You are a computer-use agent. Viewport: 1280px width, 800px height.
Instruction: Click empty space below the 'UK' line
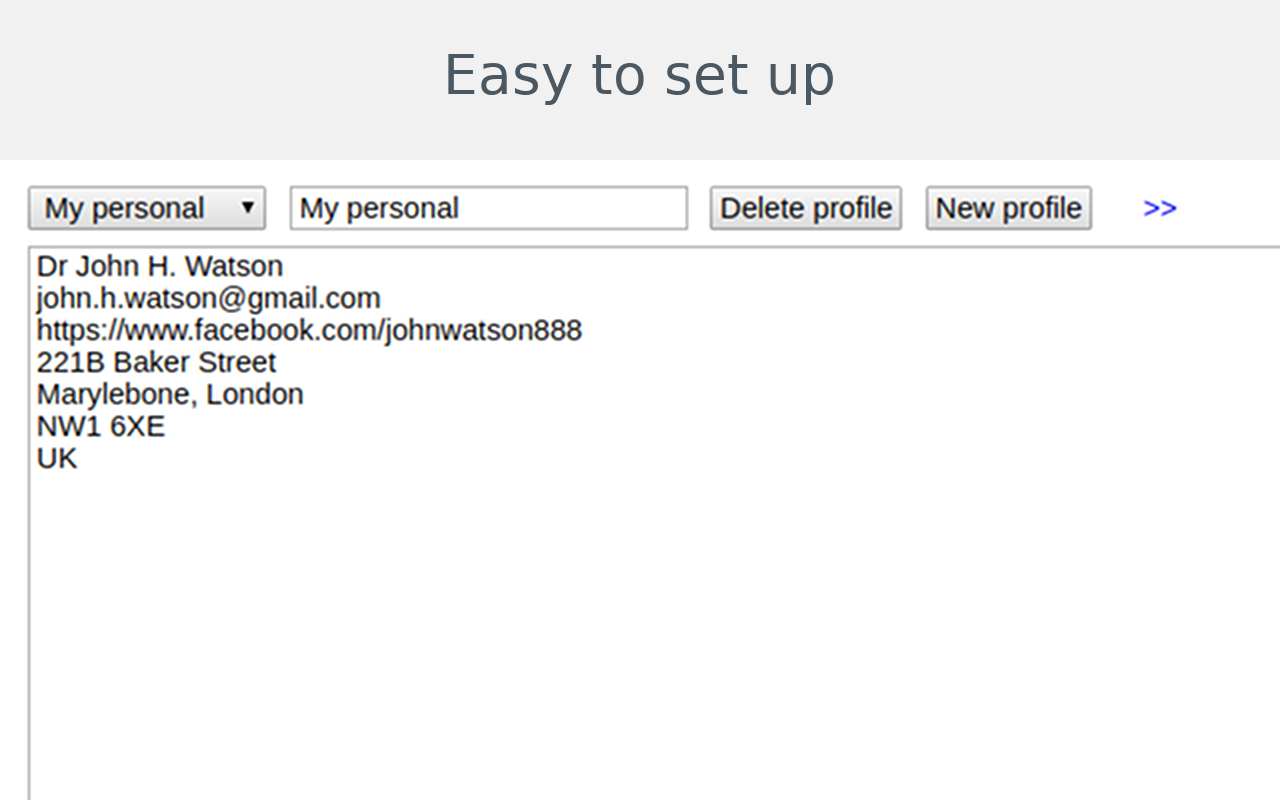coord(600,620)
